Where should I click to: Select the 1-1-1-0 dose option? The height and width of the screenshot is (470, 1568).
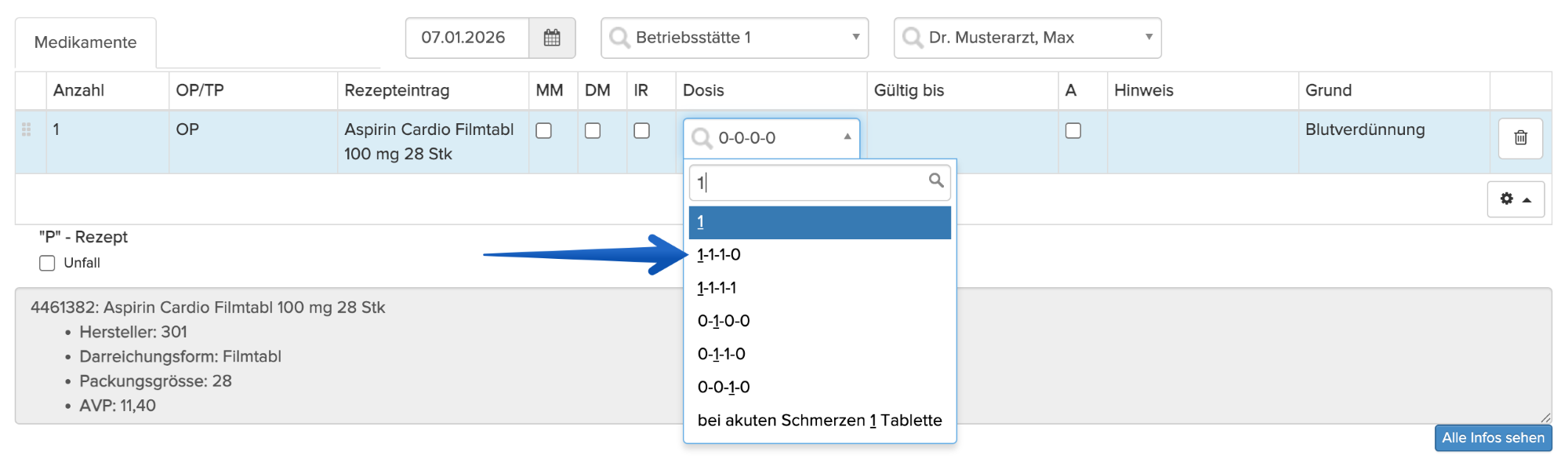click(x=719, y=255)
